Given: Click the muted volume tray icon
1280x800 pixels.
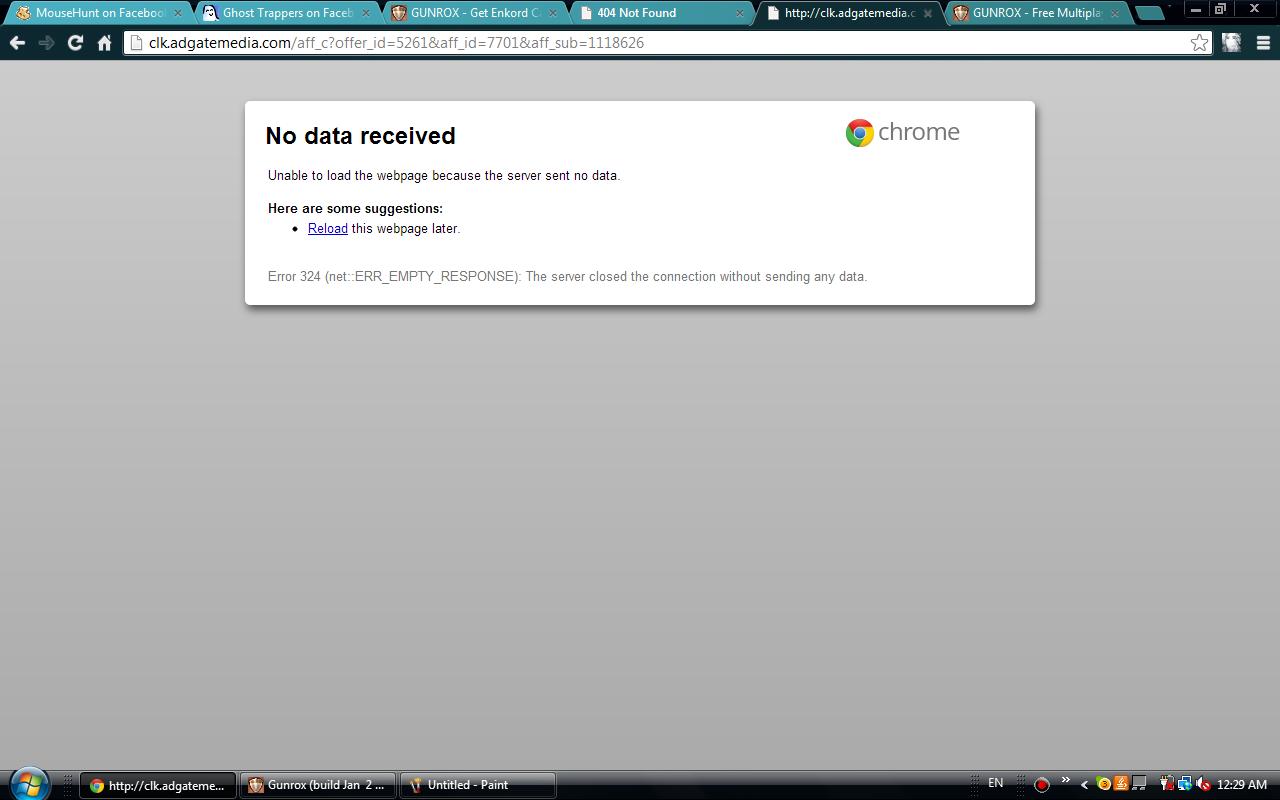Looking at the screenshot, I should click(x=1203, y=784).
